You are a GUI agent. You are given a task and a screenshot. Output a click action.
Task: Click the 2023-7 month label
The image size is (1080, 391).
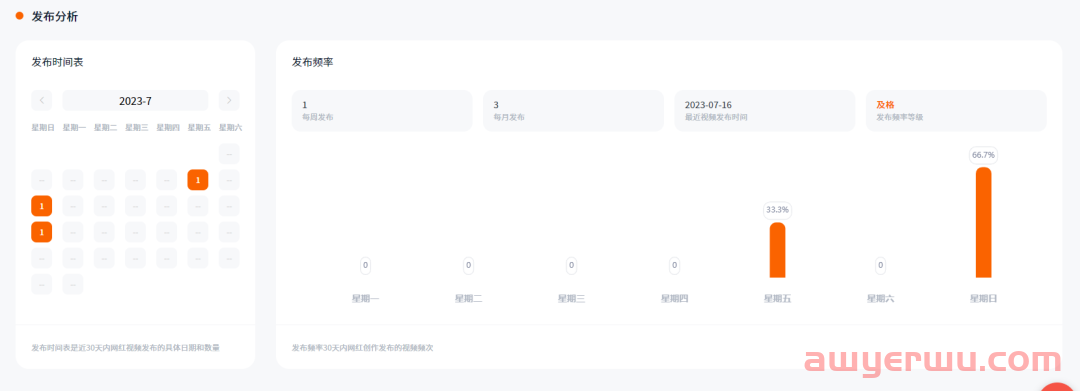pos(135,101)
